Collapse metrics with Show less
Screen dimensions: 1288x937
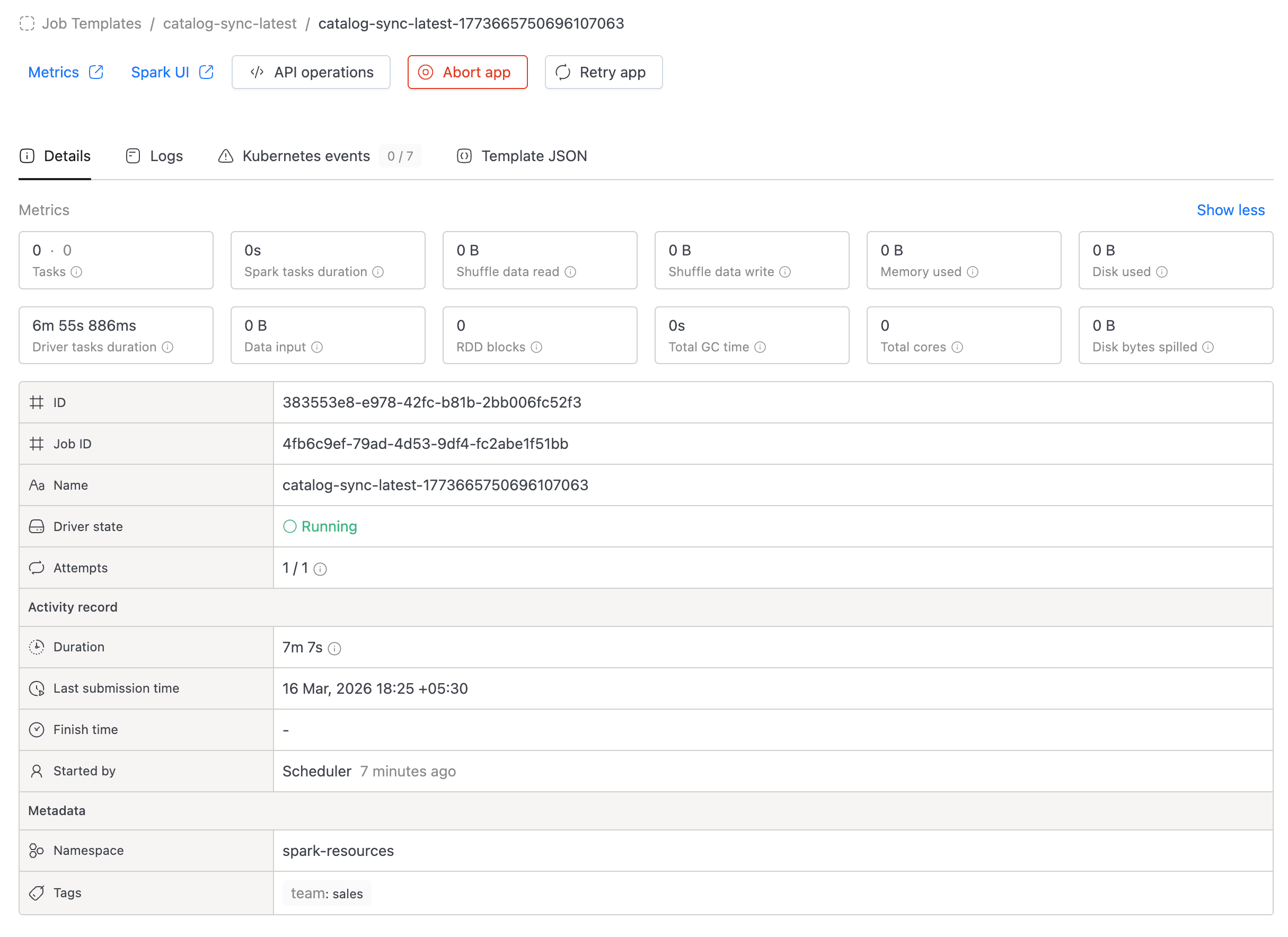tap(1230, 210)
